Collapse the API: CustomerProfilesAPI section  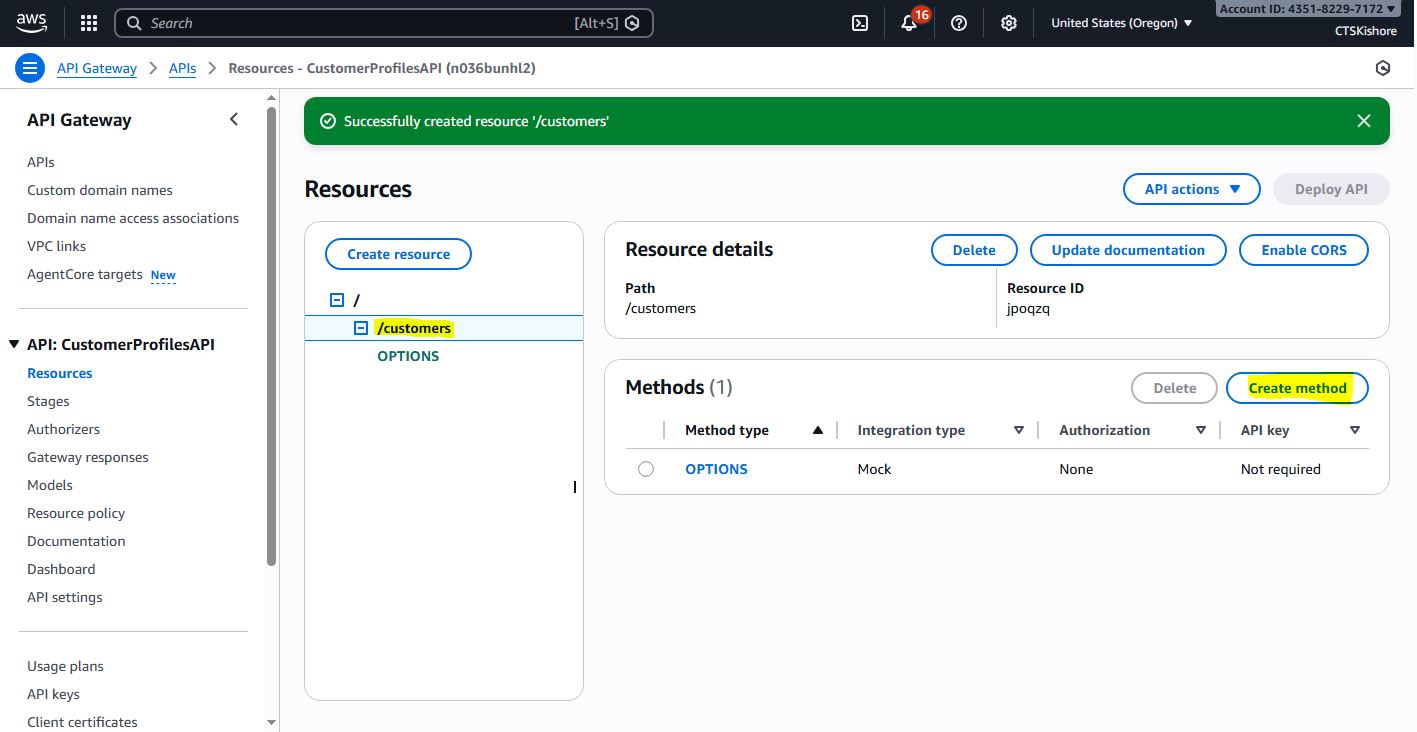14,344
